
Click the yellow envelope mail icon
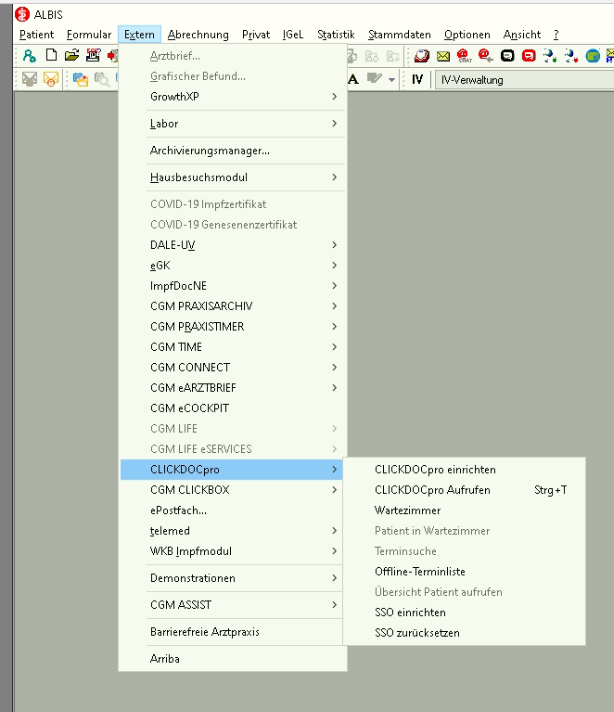pyautogui.click(x=443, y=56)
